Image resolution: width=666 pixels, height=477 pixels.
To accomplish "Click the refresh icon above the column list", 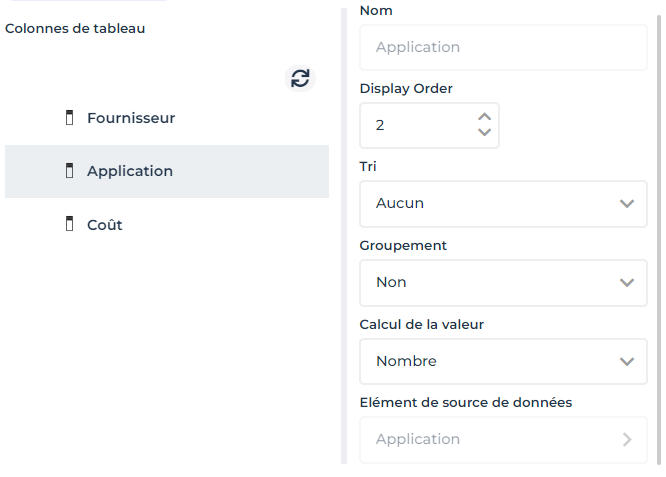I will pos(300,78).
